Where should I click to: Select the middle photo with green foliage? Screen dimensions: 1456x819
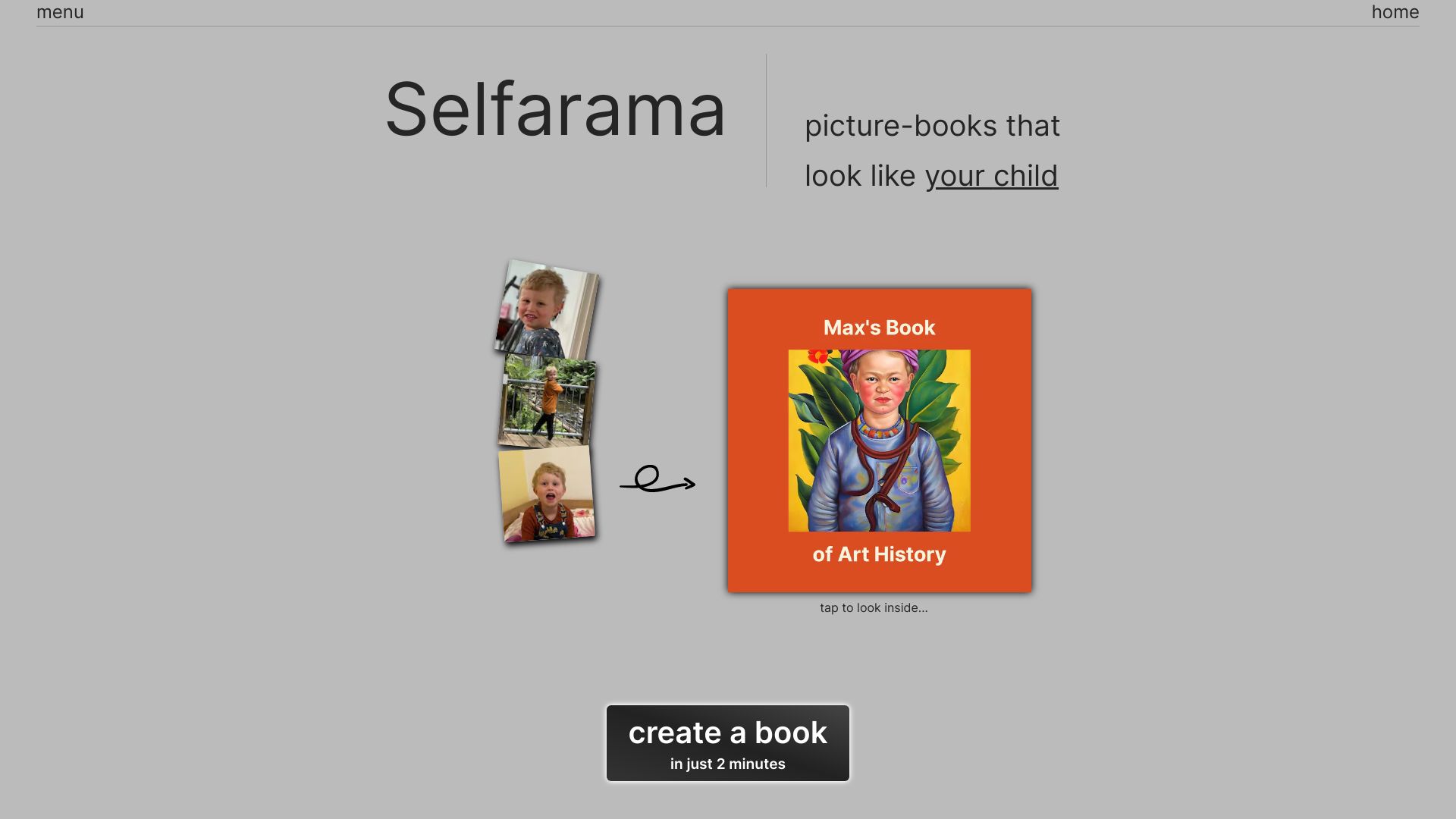[547, 401]
